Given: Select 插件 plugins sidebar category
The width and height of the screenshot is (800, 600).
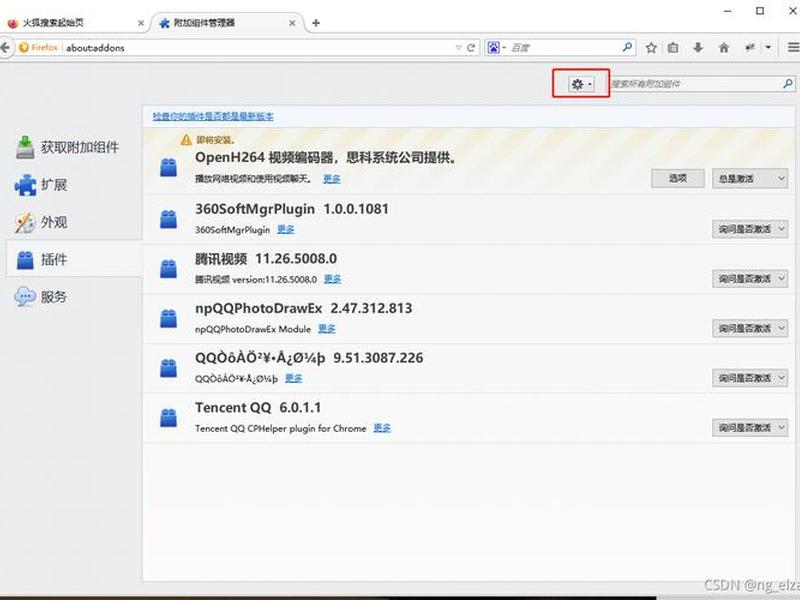Looking at the screenshot, I should click(74, 259).
